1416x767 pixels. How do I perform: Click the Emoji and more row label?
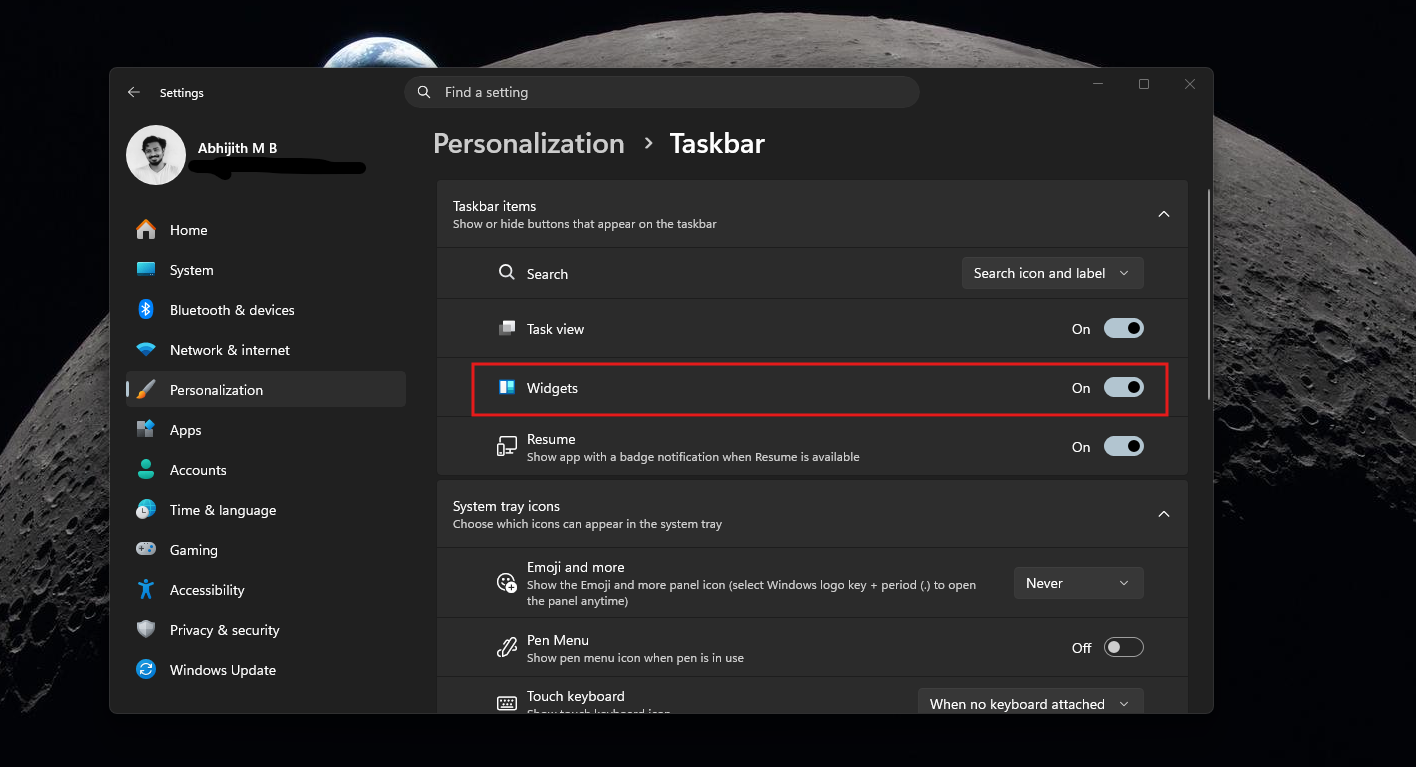point(576,567)
